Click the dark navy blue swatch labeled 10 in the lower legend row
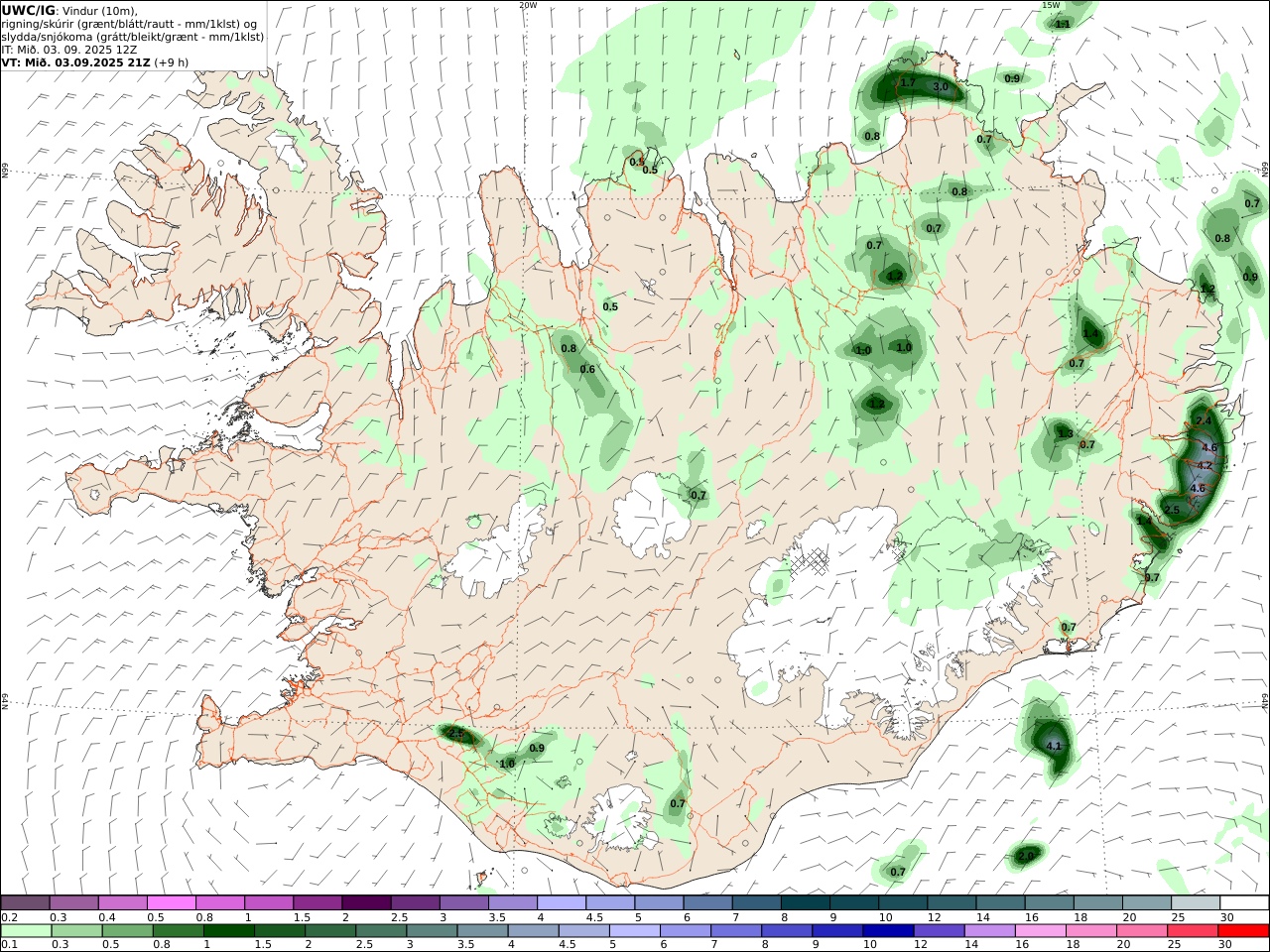This screenshot has height=952, width=1270. click(887, 930)
